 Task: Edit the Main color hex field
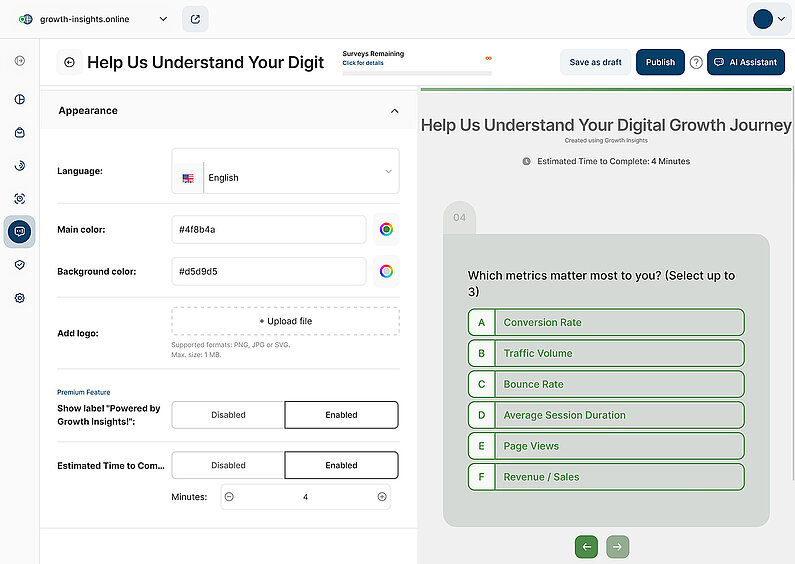269,229
